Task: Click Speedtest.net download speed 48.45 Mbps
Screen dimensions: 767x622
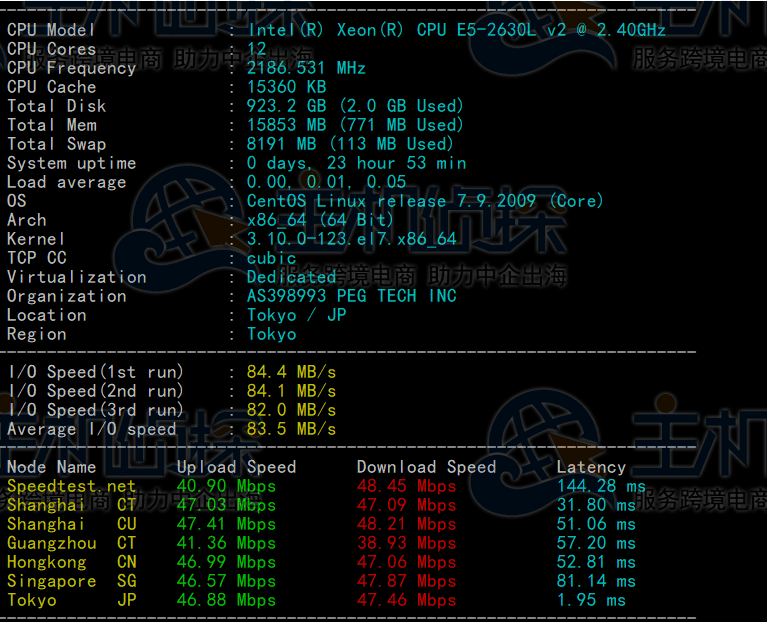Action: (x=406, y=487)
